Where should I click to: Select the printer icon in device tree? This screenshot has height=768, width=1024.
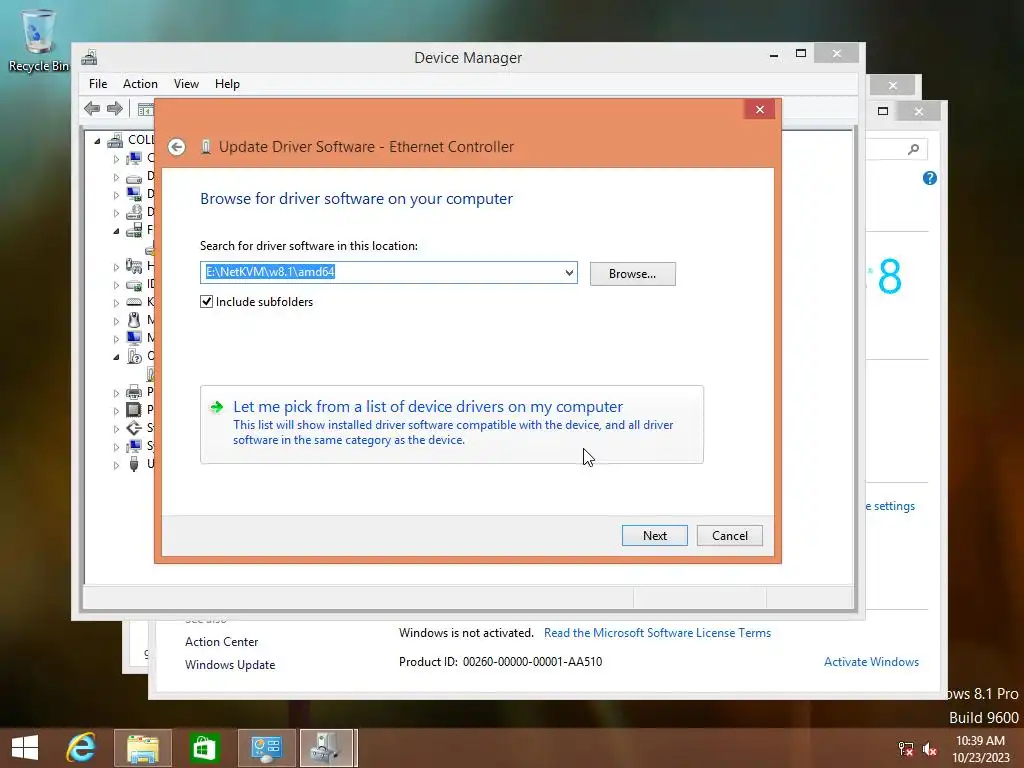134,392
